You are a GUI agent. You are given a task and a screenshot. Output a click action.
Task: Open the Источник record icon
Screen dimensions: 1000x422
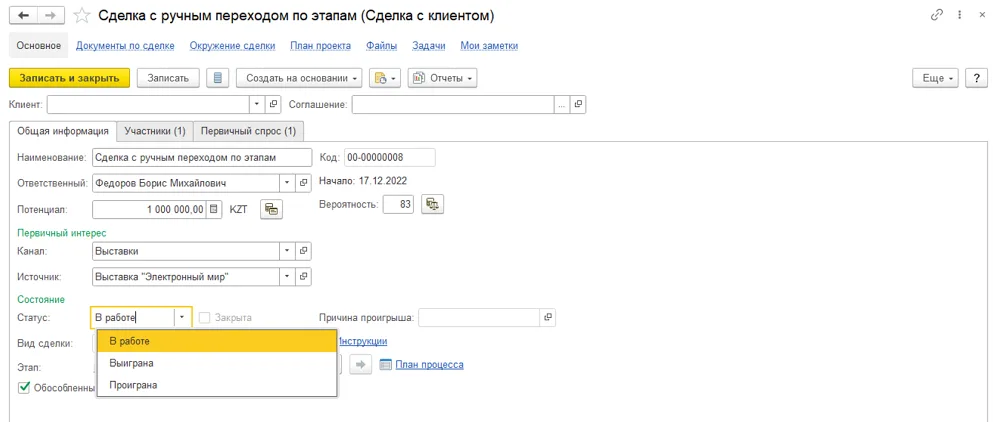pos(304,277)
